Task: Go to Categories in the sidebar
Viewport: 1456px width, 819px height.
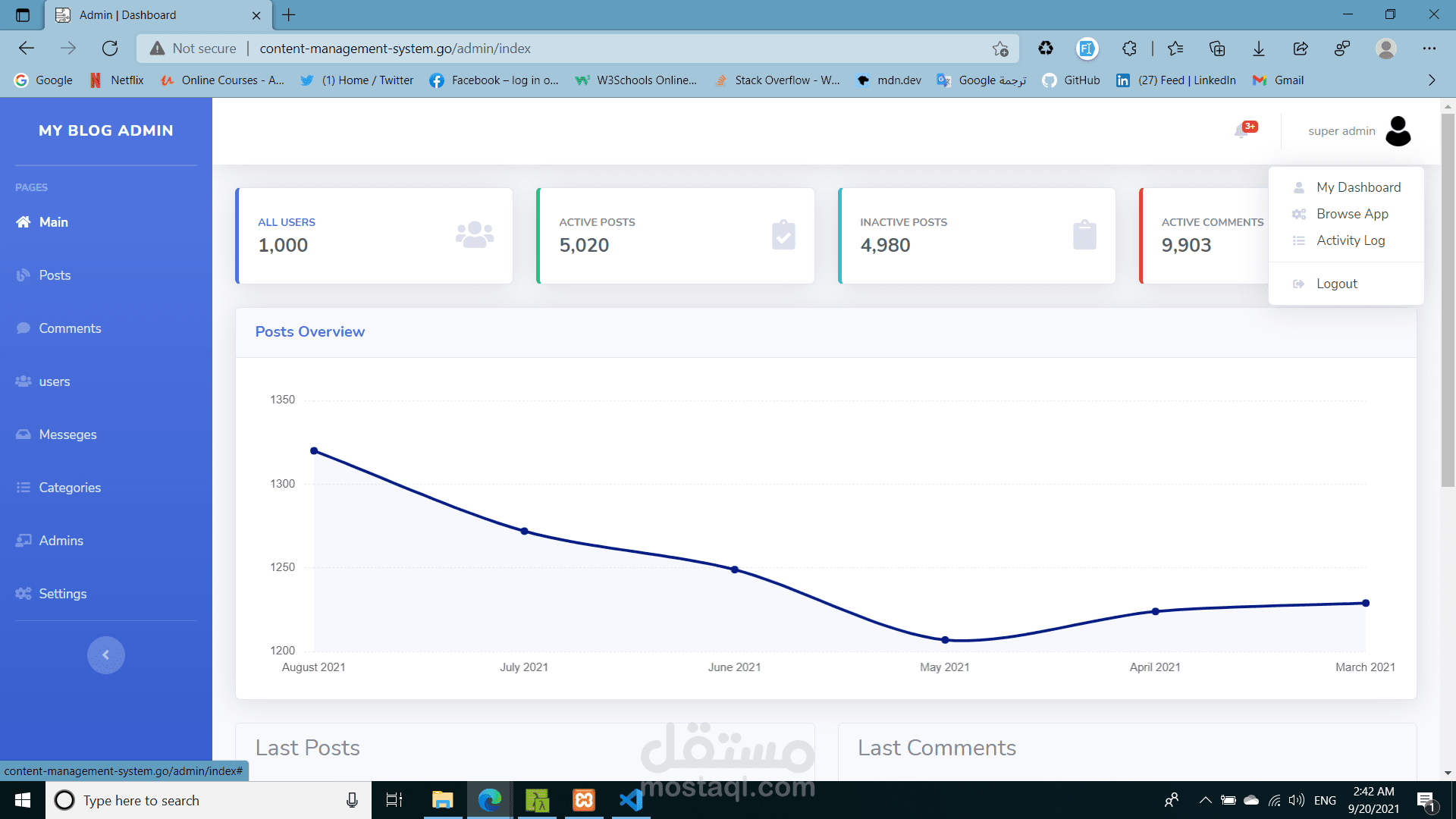Action: [x=70, y=488]
